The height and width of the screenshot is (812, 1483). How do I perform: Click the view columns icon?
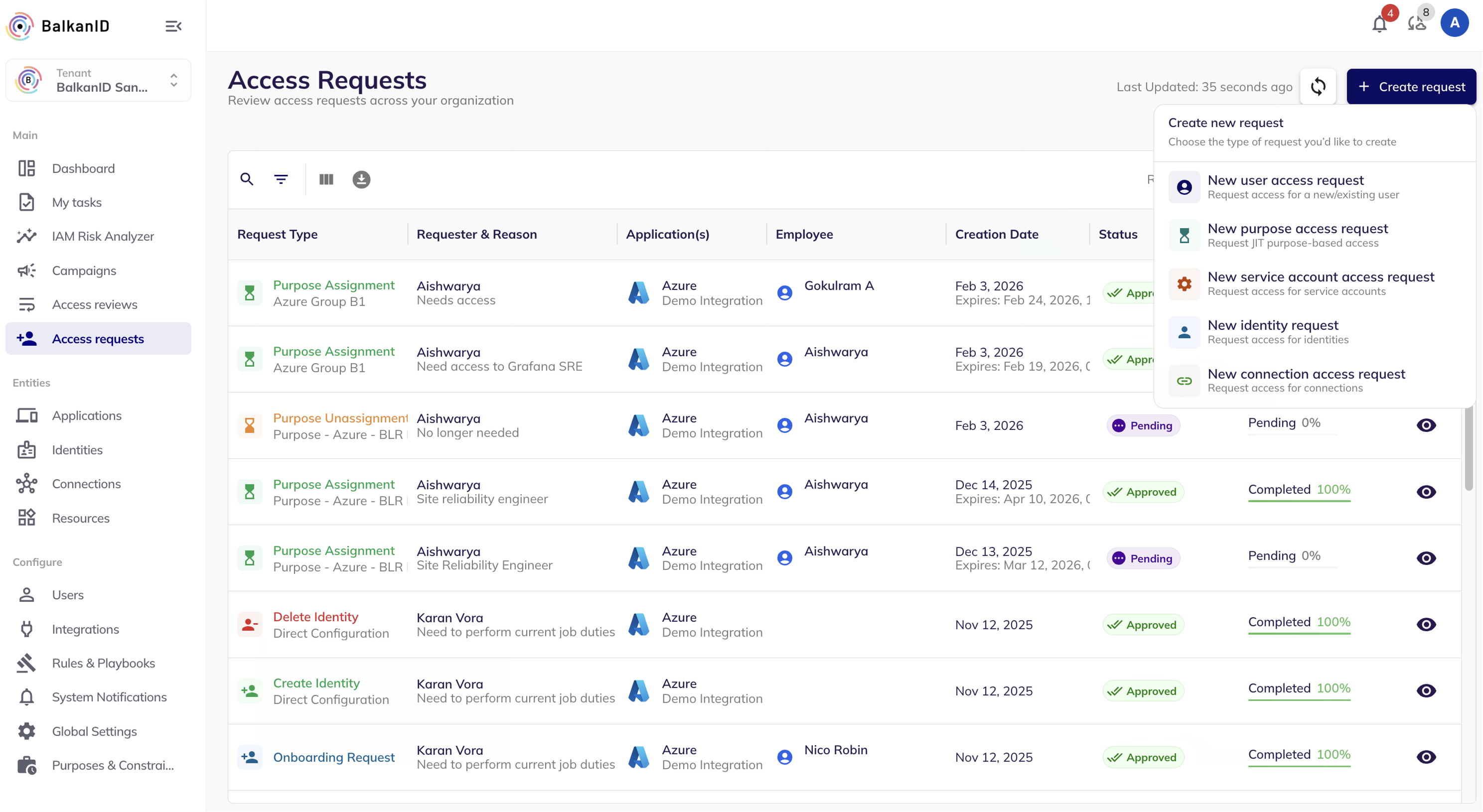pos(326,179)
